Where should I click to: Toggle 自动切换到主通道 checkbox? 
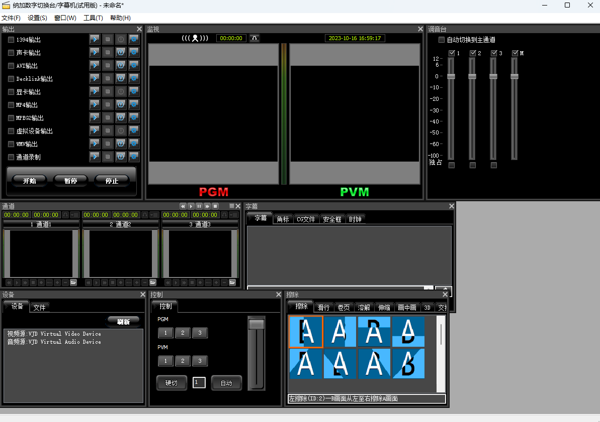point(442,40)
